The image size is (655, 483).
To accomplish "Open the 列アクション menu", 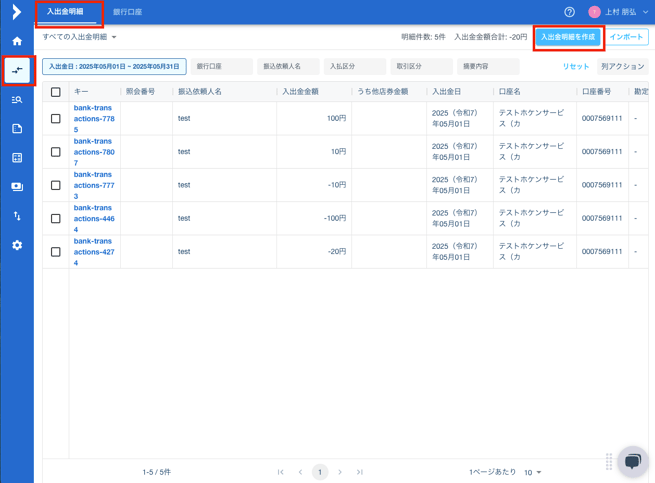I will coord(622,66).
